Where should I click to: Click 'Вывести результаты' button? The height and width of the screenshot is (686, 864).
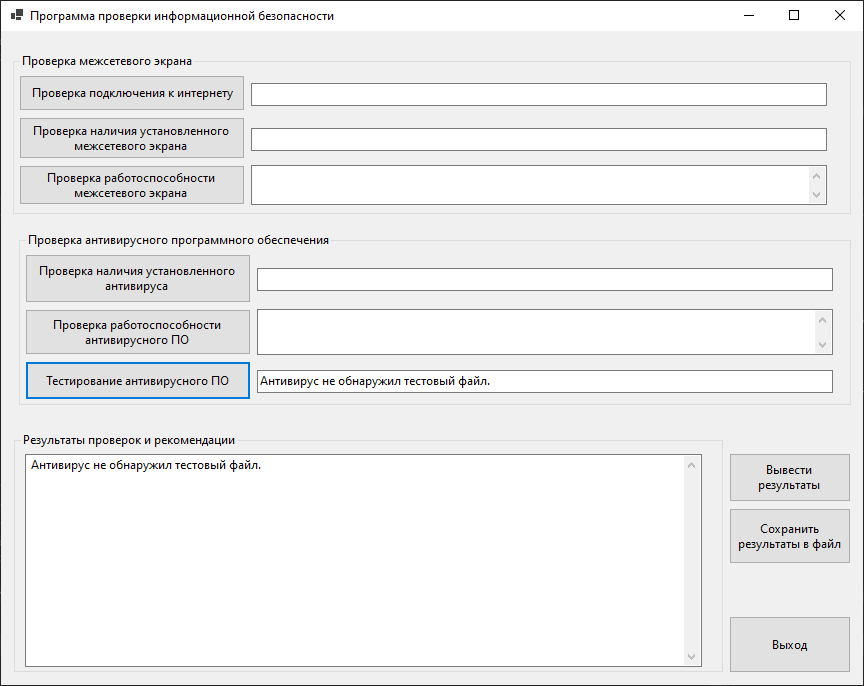click(790, 478)
